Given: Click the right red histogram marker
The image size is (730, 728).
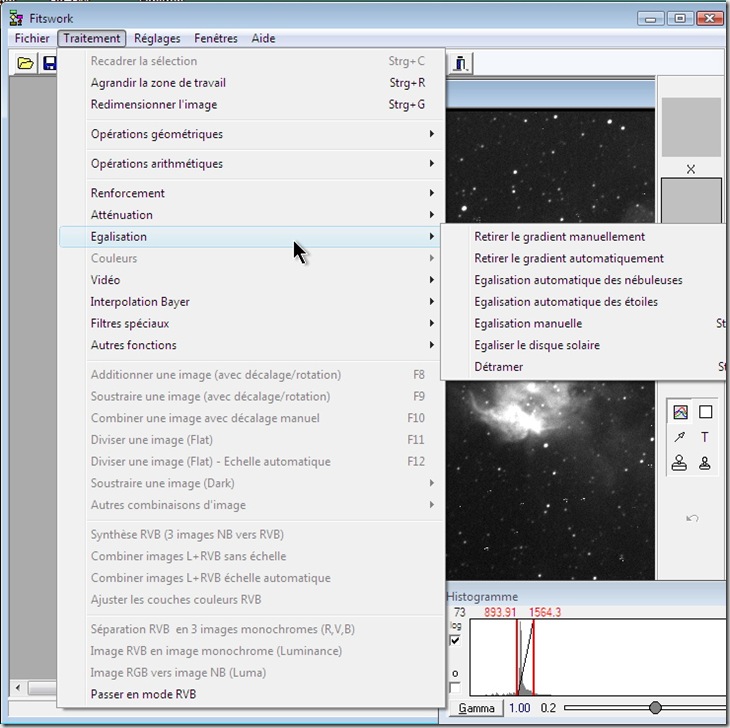Looking at the screenshot, I should coord(534,658).
